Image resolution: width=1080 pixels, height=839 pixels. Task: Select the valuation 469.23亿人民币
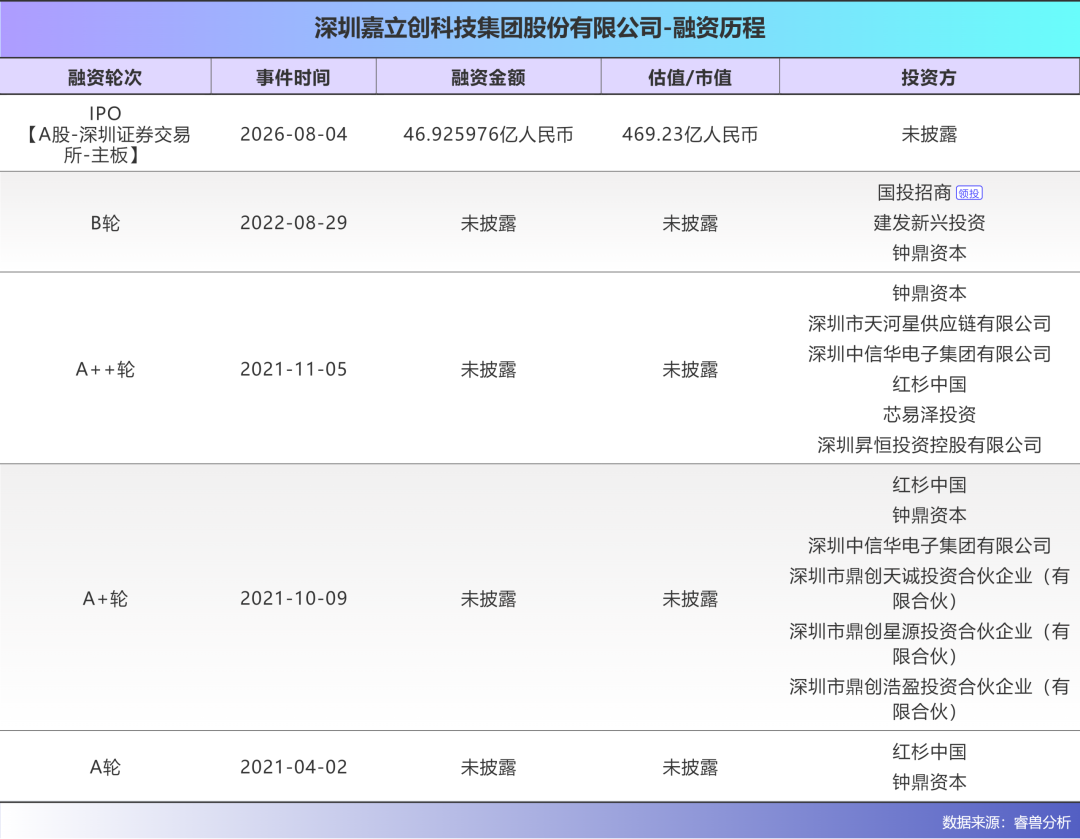click(x=690, y=134)
